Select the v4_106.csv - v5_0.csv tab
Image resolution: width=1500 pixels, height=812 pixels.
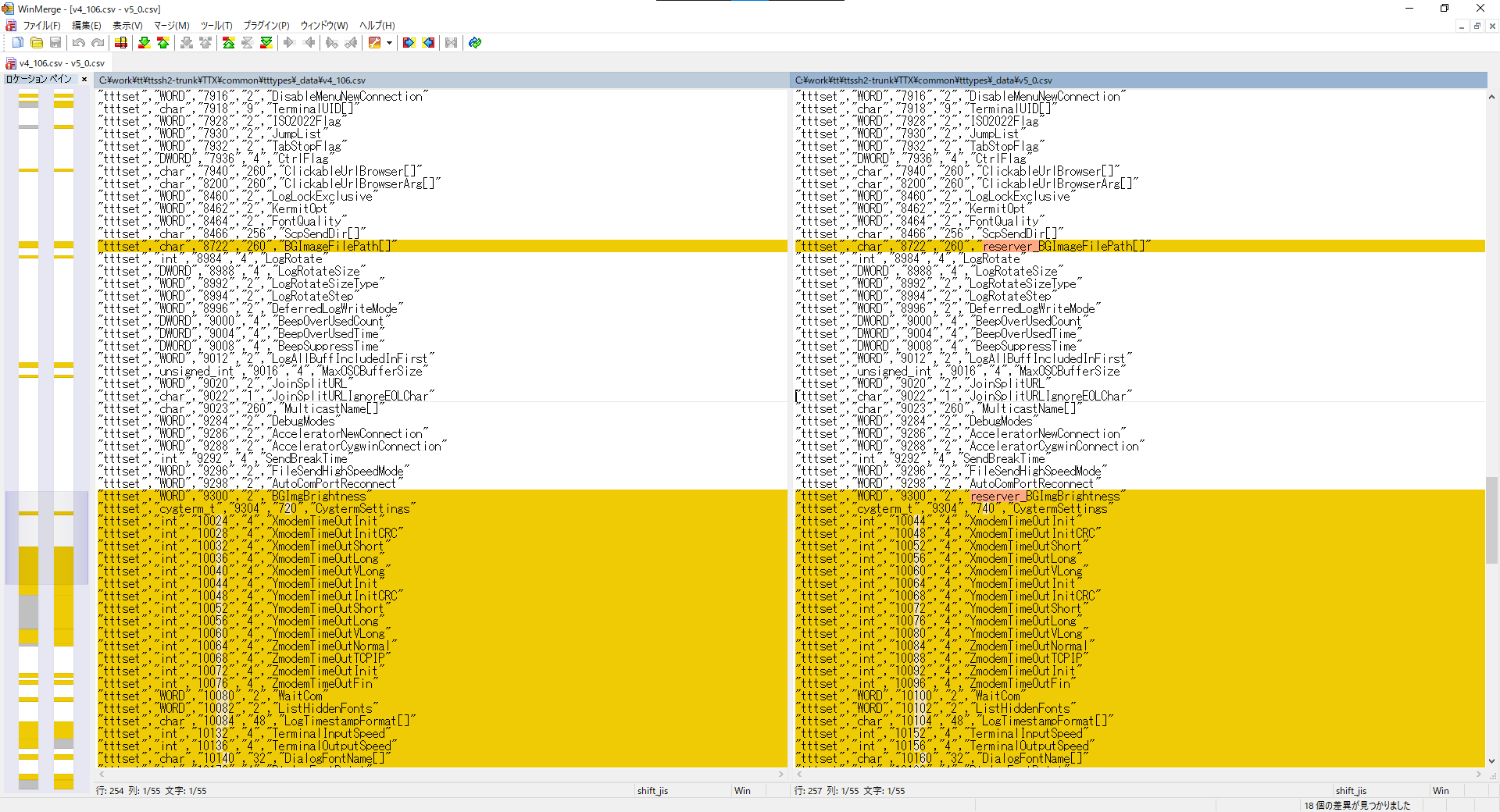coord(56,63)
